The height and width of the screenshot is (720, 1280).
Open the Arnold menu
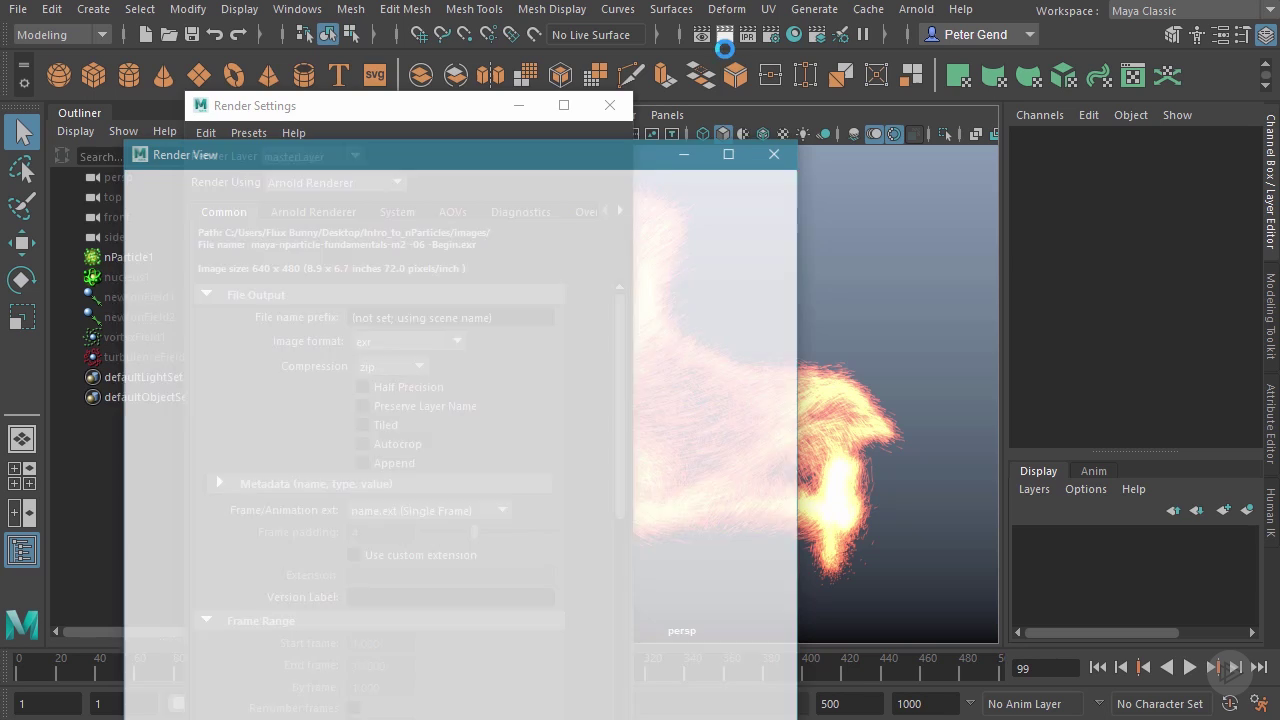coord(916,9)
